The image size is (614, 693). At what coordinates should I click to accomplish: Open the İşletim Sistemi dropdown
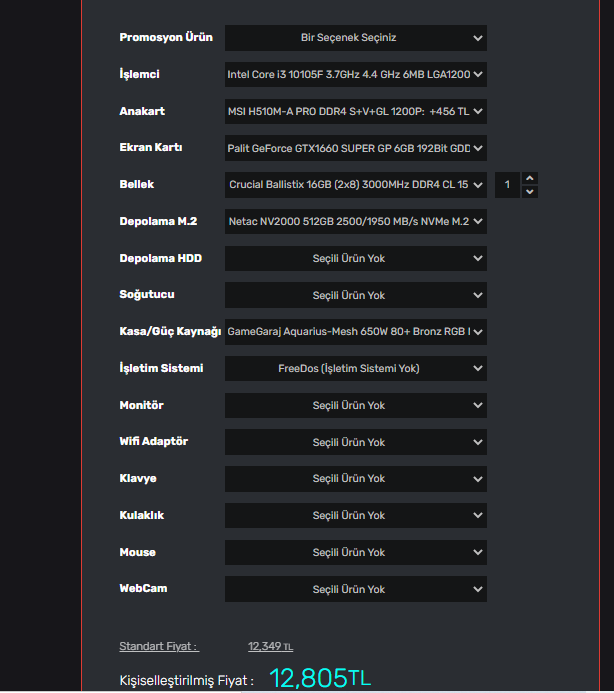point(355,368)
